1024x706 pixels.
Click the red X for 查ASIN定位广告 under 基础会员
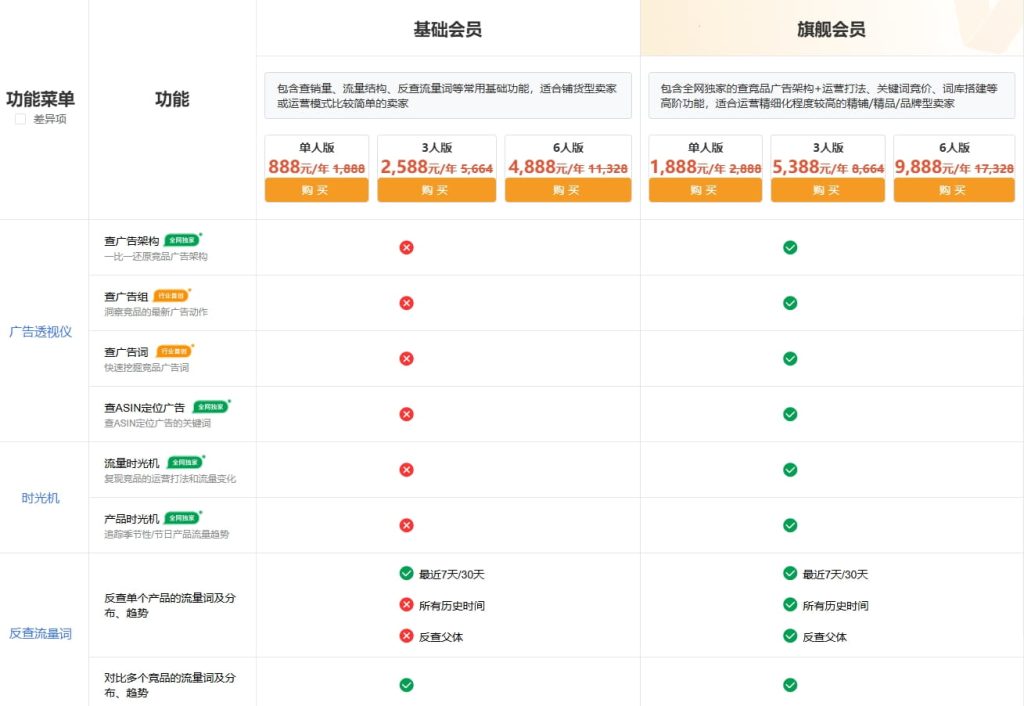tap(406, 413)
